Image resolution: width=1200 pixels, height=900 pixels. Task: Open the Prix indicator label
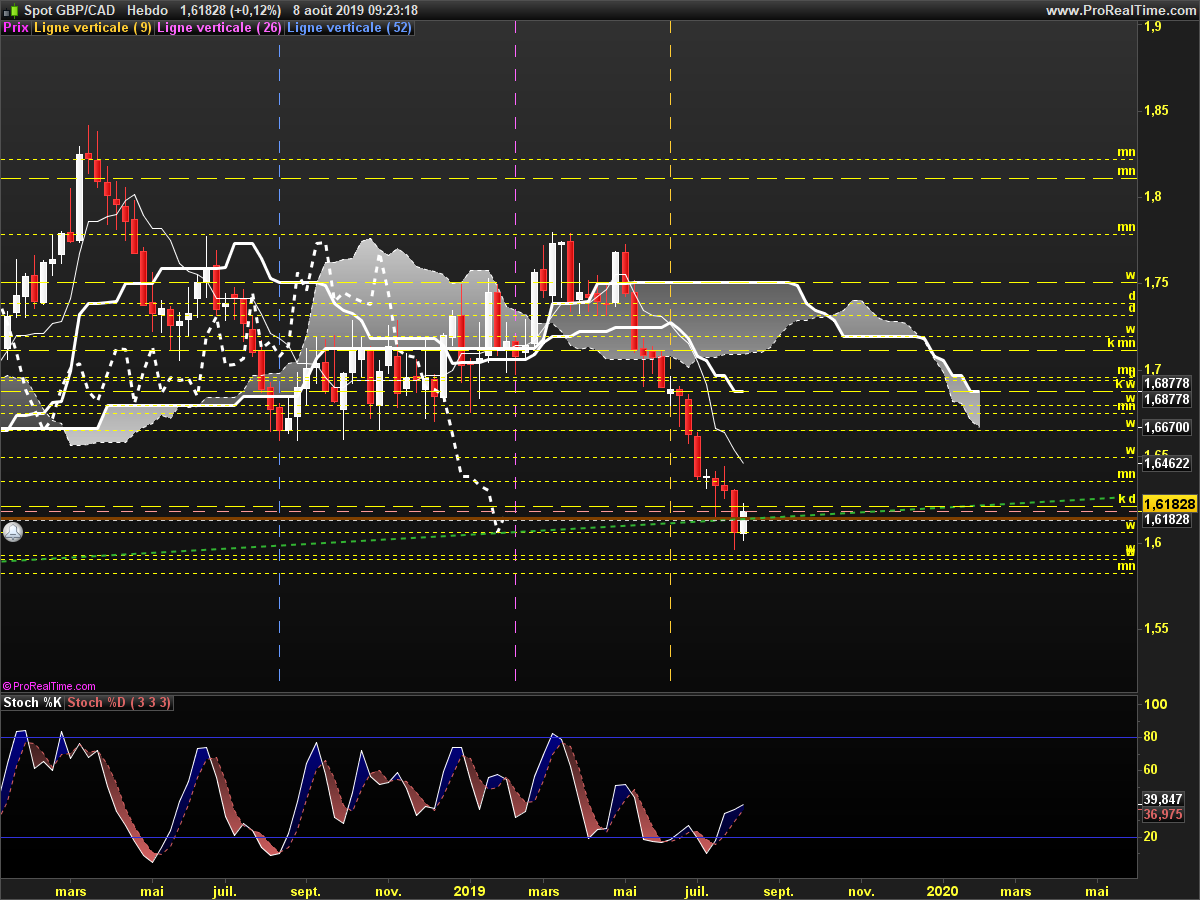16,28
